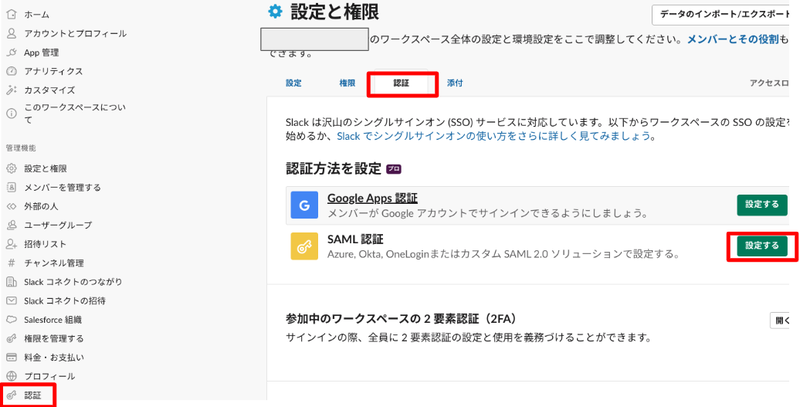Click the purple プロ badge
This screenshot has height=407, width=800.
[393, 169]
